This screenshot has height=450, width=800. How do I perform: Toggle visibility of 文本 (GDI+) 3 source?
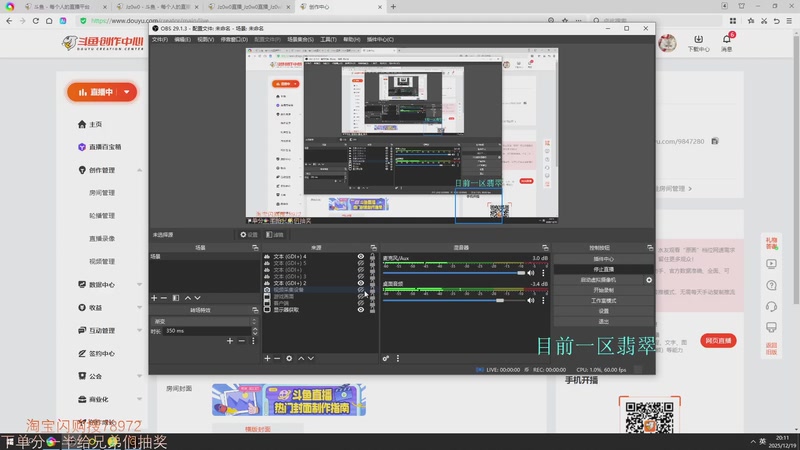pyautogui.click(x=361, y=277)
